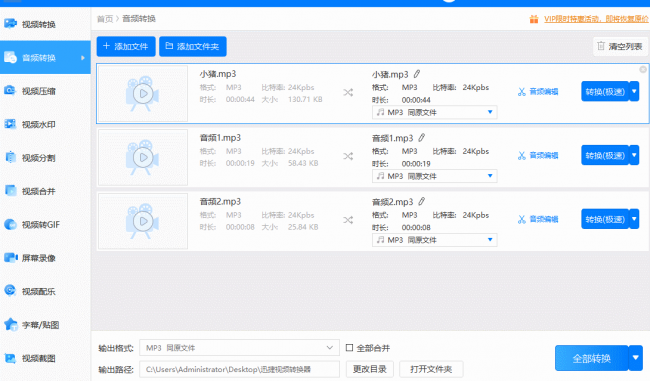The width and height of the screenshot is (650, 381).
Task: Expand arrow on 音频转换 sidebar item
Action: [83, 58]
